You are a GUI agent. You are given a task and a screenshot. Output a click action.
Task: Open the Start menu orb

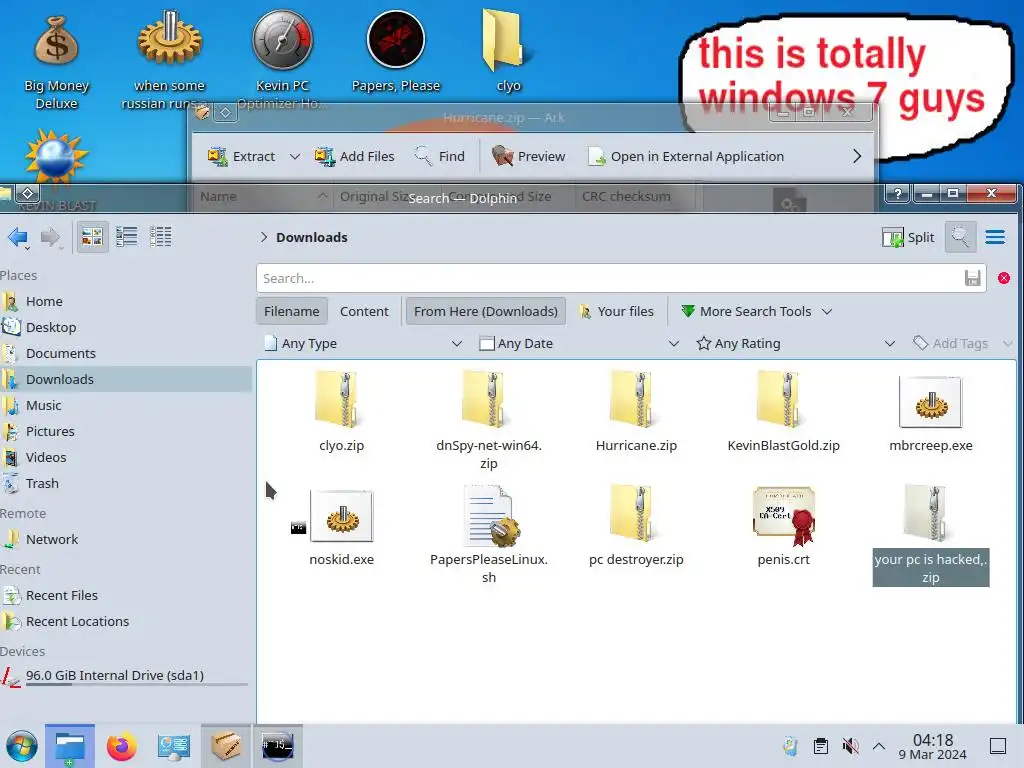[22, 746]
